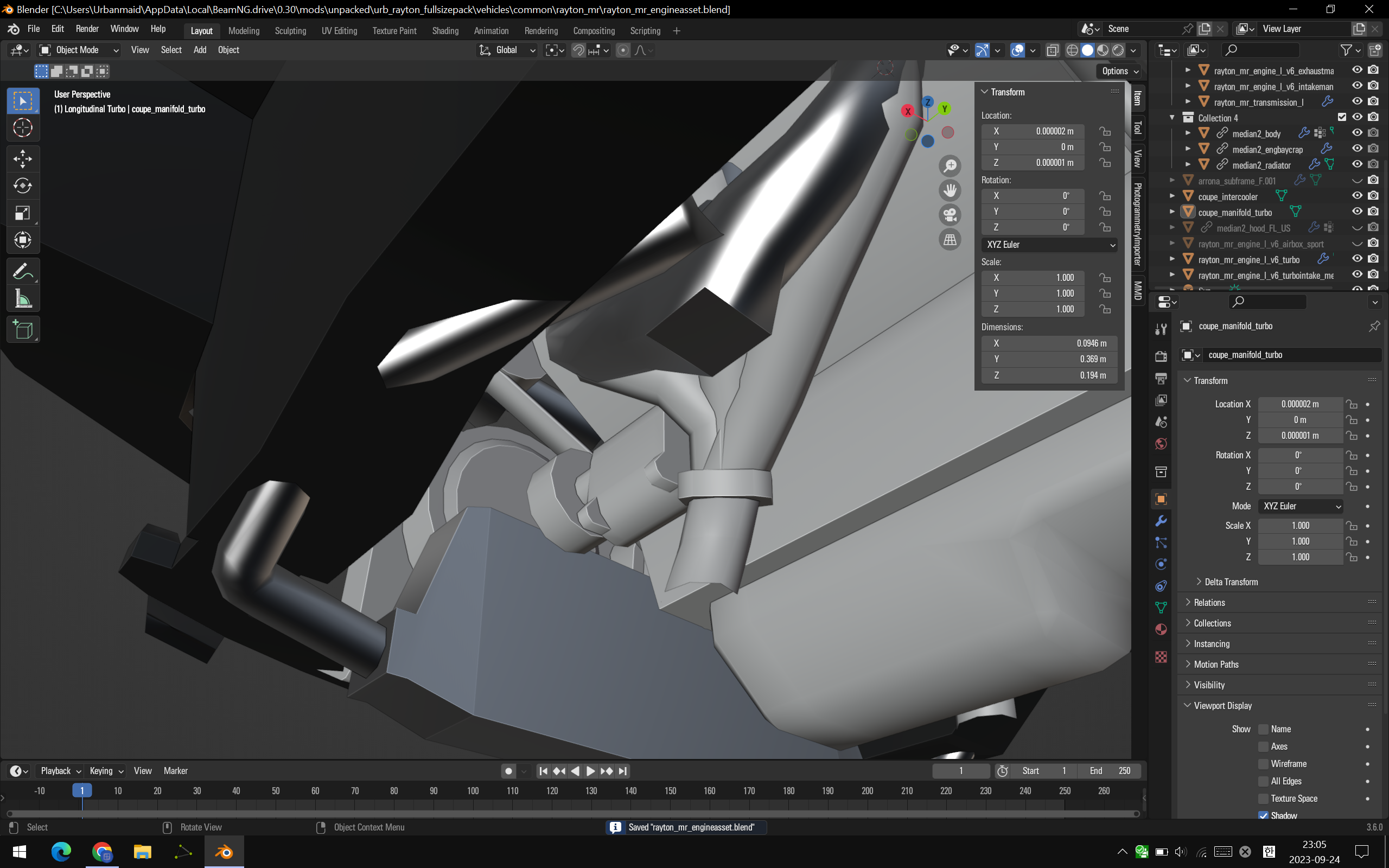The image size is (1389, 868).
Task: Select the Rotate tool in the toolbar
Action: [22, 186]
